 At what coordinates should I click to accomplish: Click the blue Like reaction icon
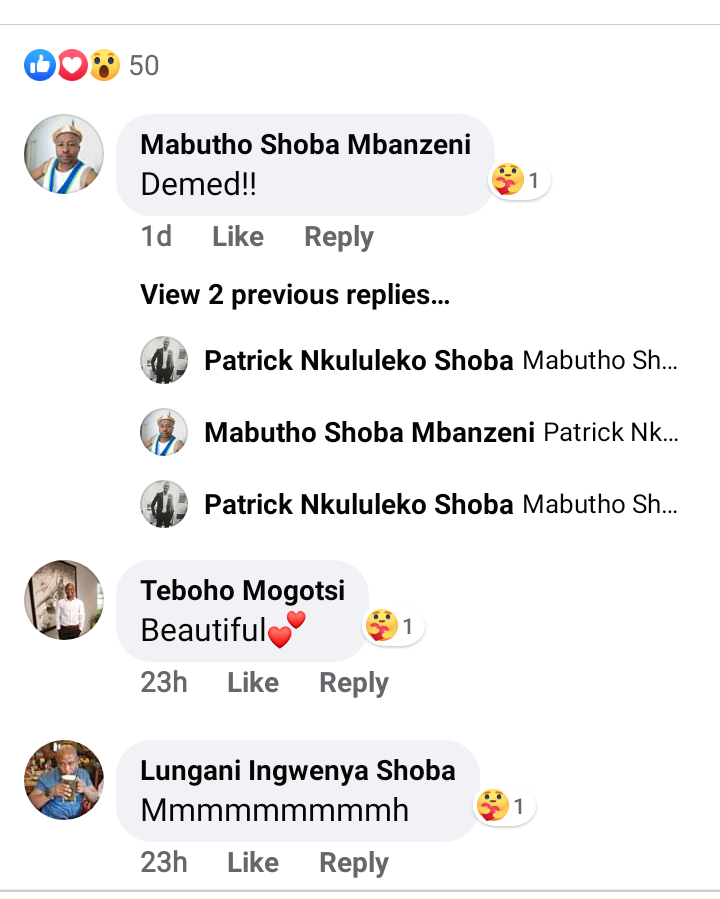pyautogui.click(x=40, y=66)
